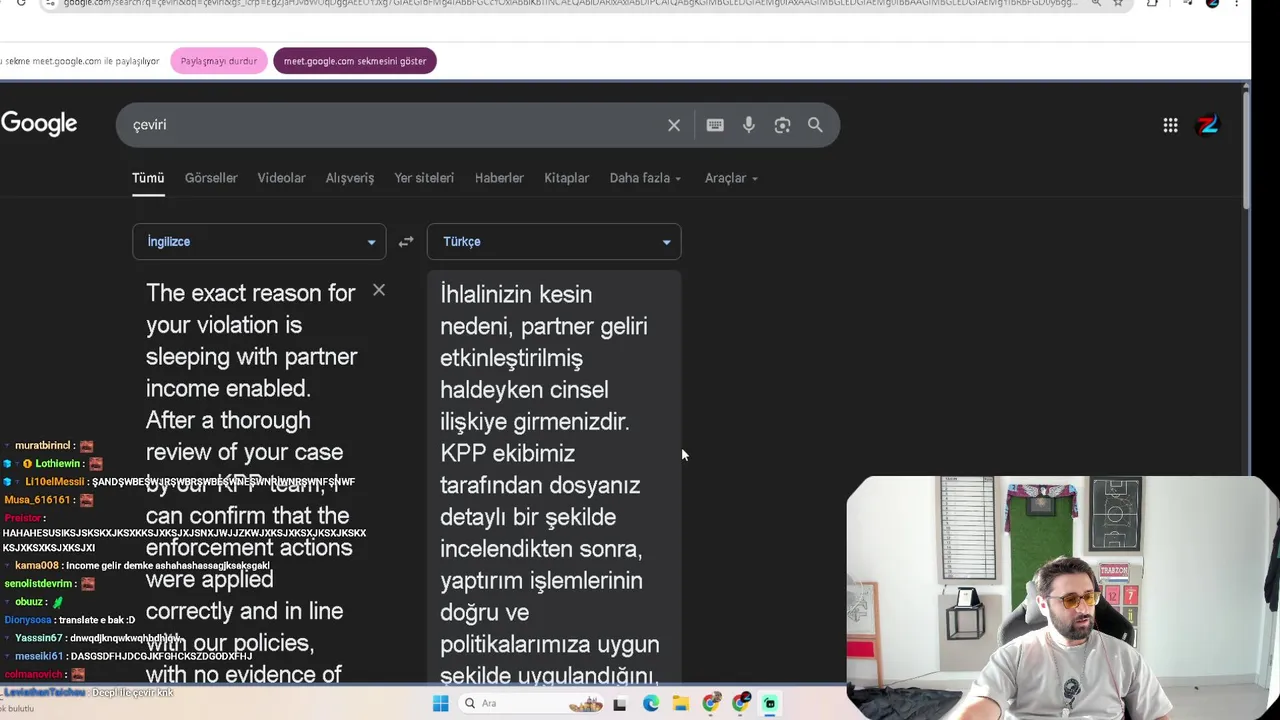Click meet.google.com sekmesini göster button
Image resolution: width=1280 pixels, height=720 pixels.
[355, 61]
